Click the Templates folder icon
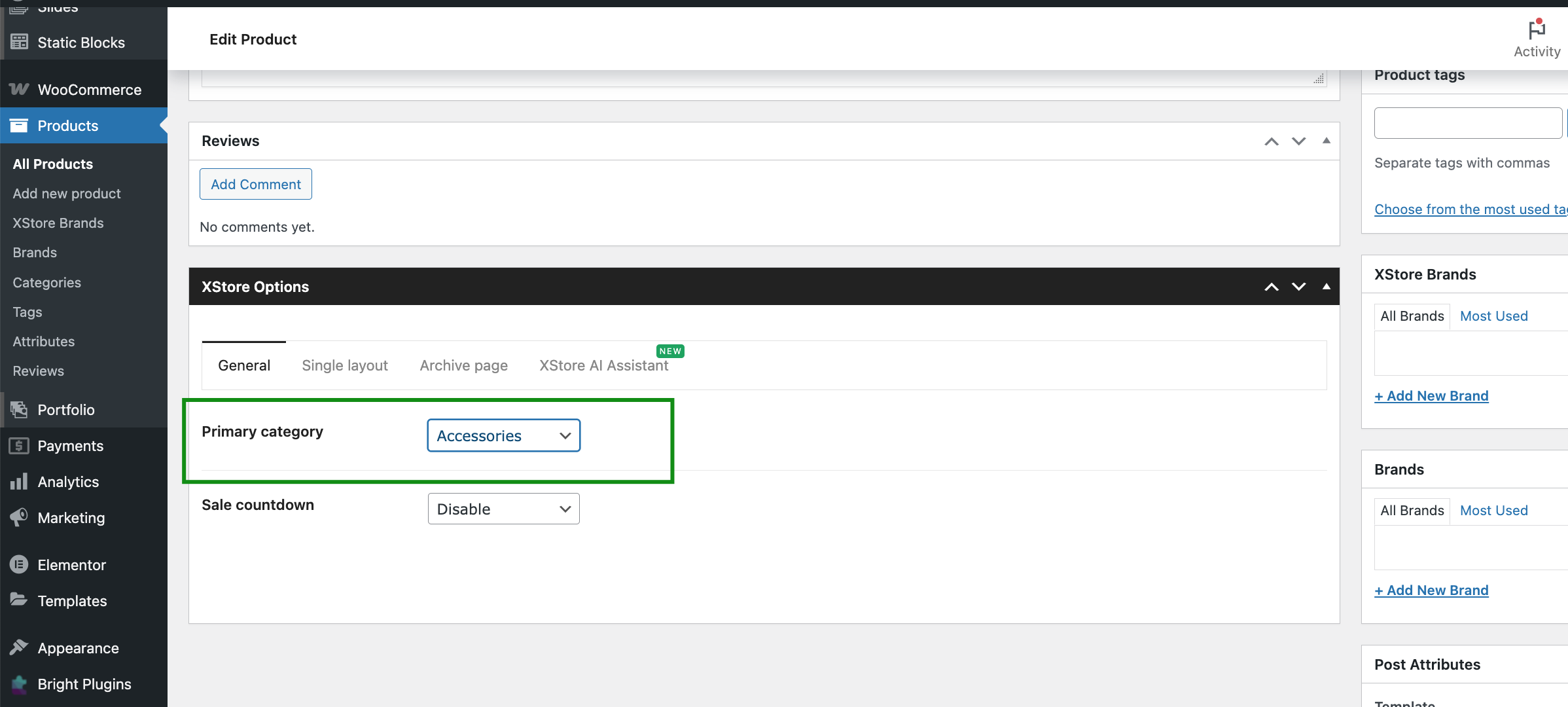Viewport: 1568px width, 707px height. click(19, 600)
